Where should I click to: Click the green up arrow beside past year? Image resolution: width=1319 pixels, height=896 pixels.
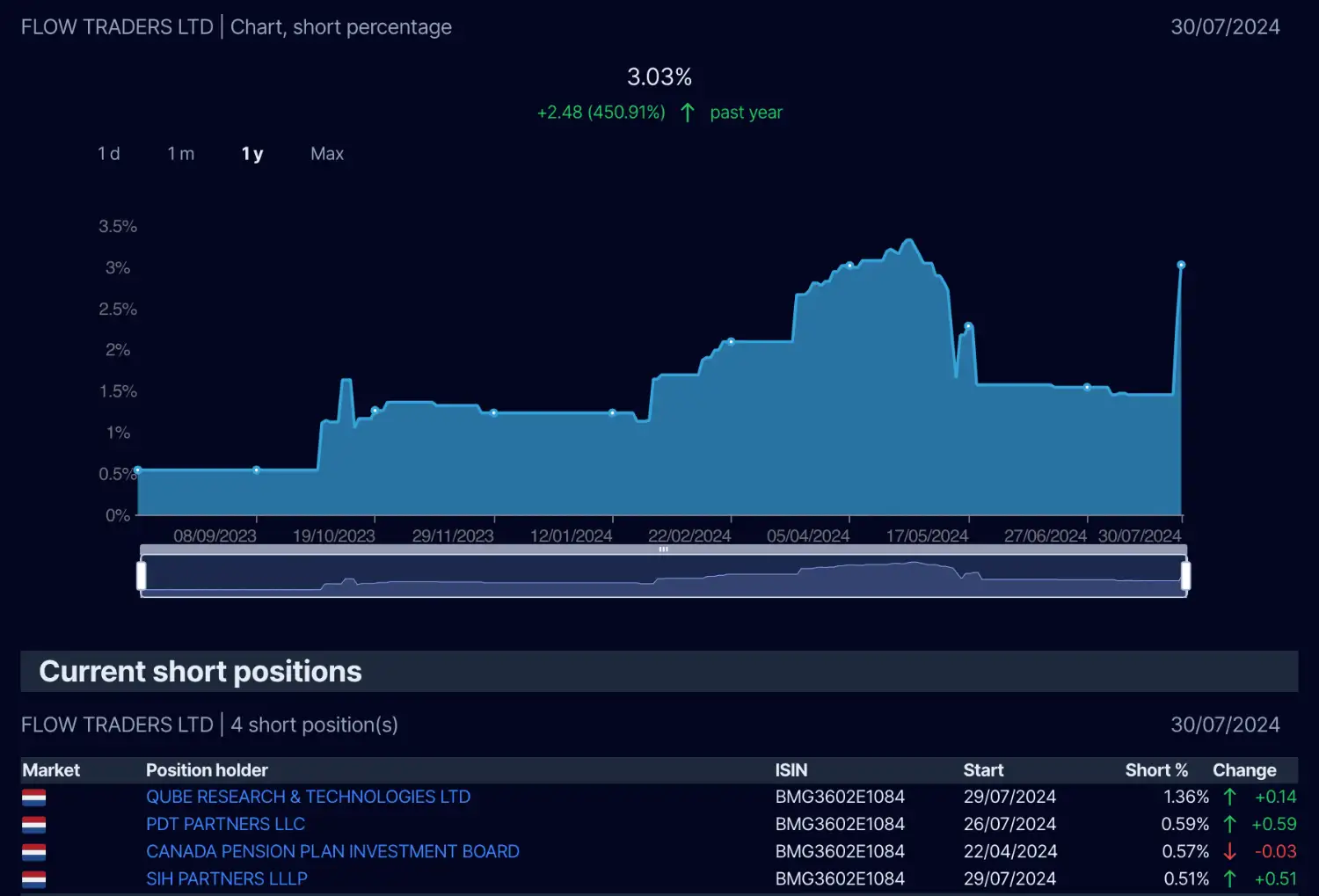tap(688, 113)
